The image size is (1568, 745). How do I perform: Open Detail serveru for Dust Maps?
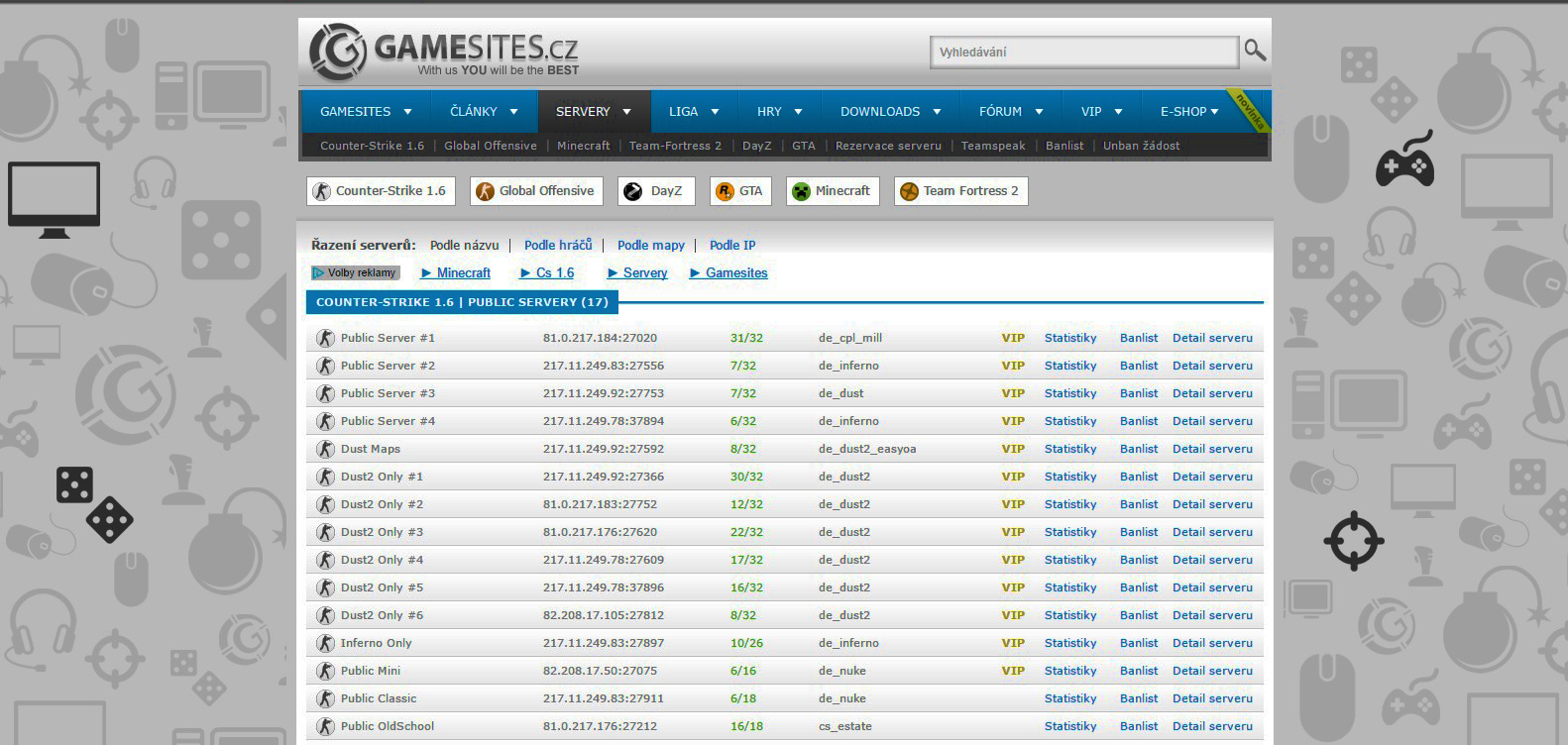[1212, 449]
